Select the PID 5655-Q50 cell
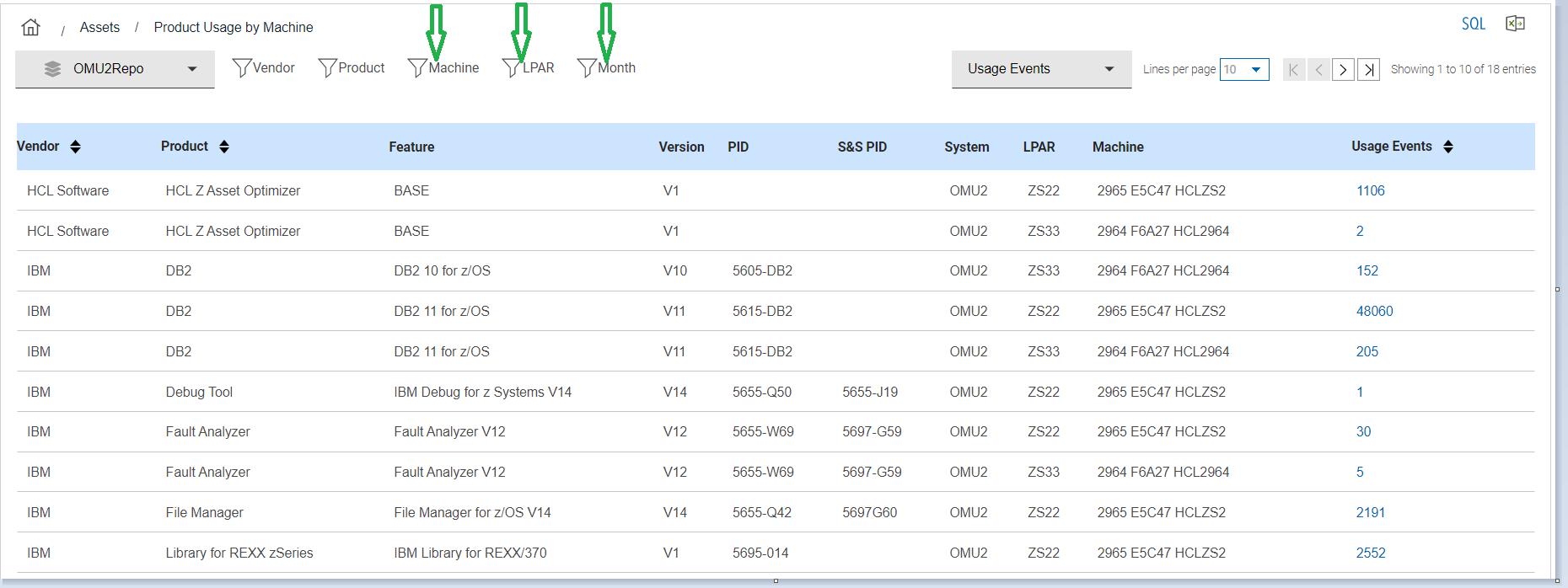 click(762, 392)
